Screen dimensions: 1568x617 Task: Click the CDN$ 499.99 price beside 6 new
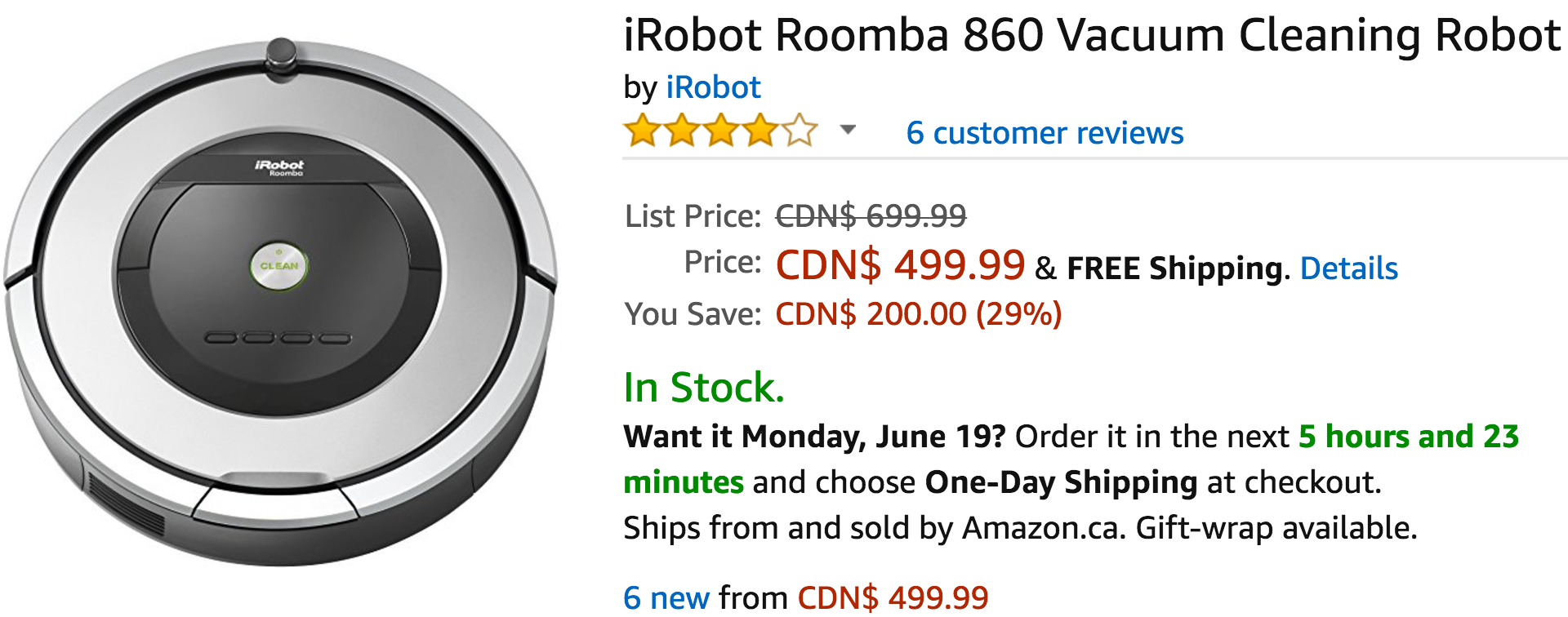[x=893, y=598]
